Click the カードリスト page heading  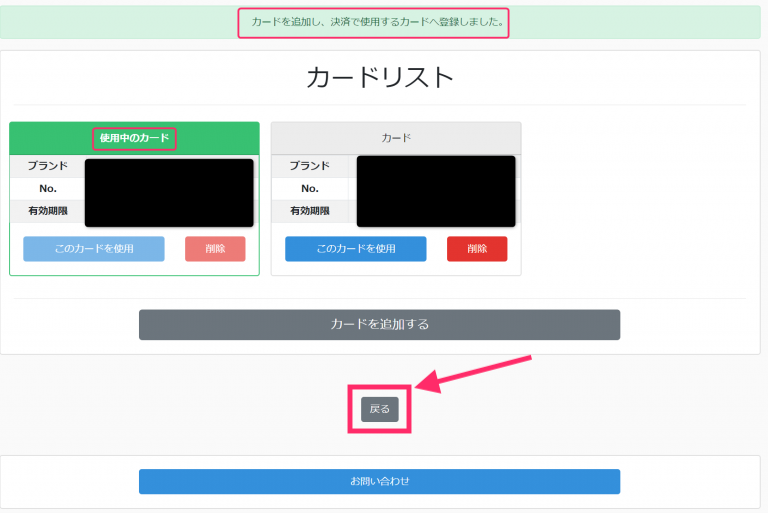380,77
